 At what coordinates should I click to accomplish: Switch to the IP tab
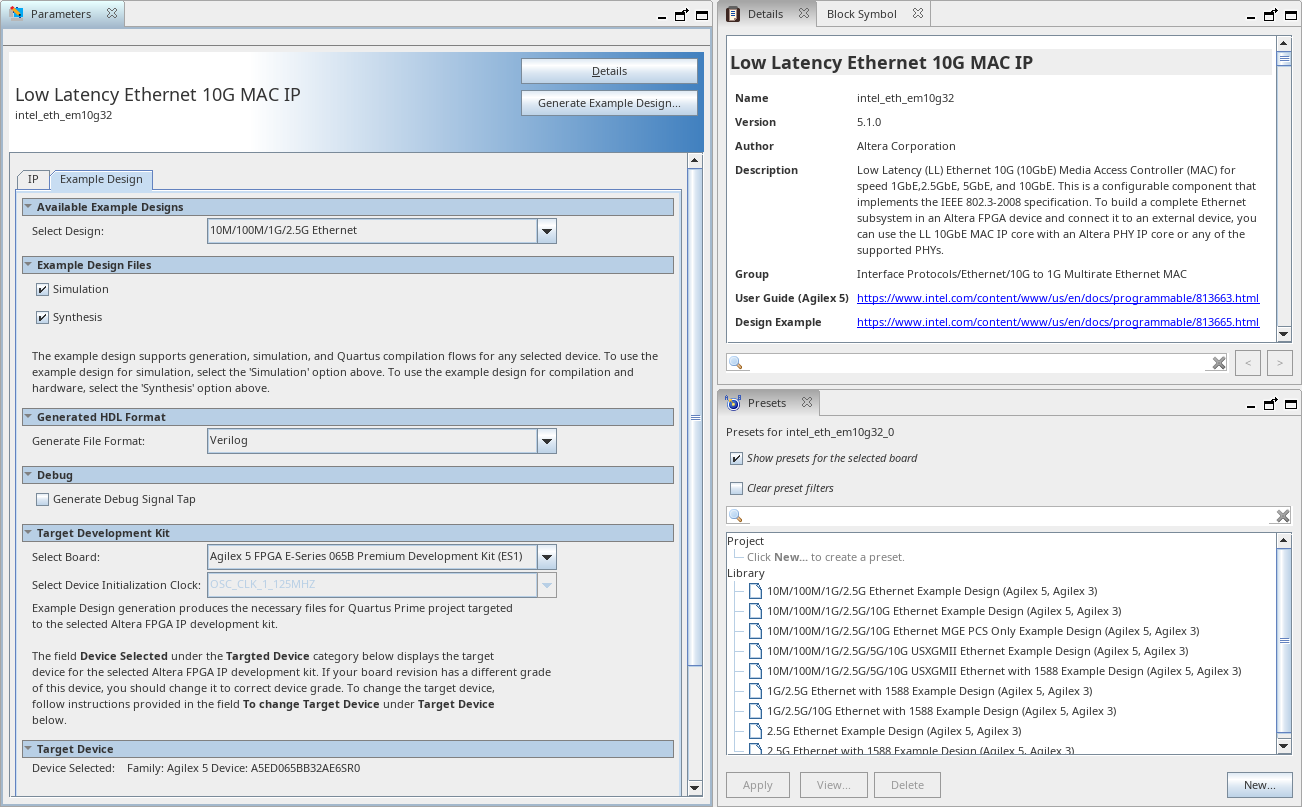(x=33, y=180)
